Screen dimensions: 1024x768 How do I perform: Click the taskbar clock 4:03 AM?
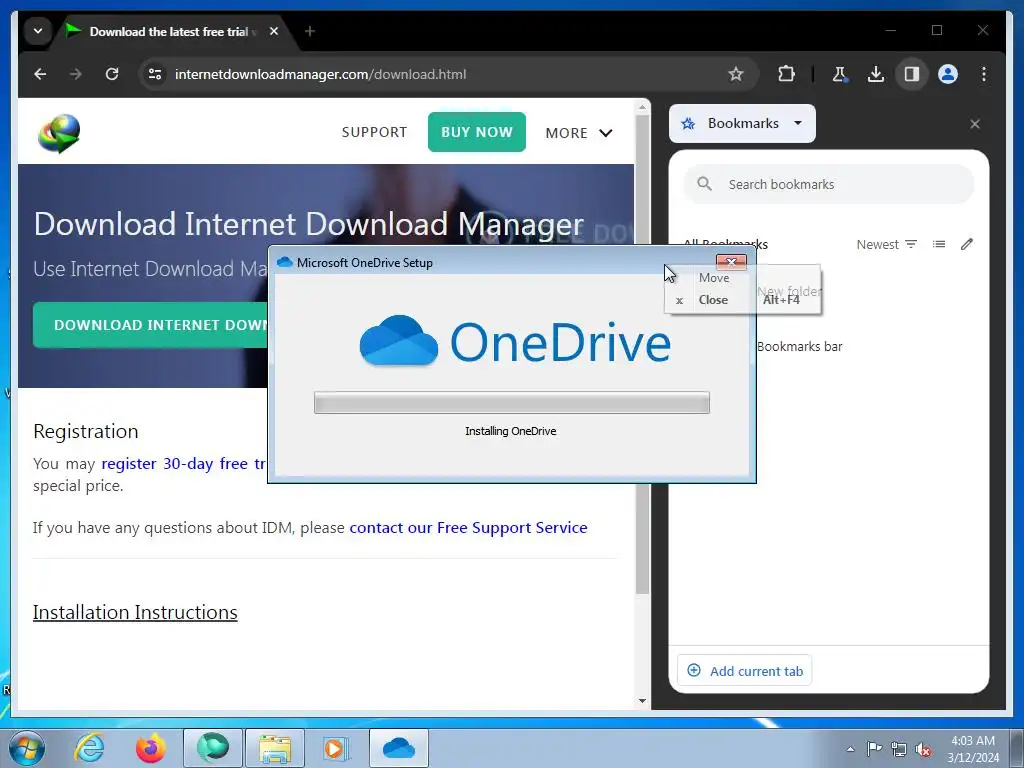click(973, 749)
